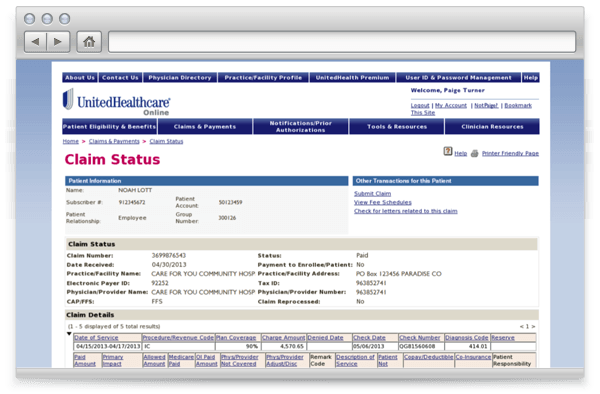Click the Logout link

pyautogui.click(x=420, y=106)
